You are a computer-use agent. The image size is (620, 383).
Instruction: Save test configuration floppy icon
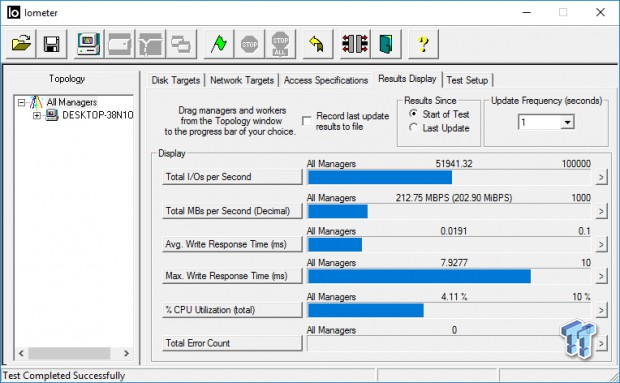52,43
